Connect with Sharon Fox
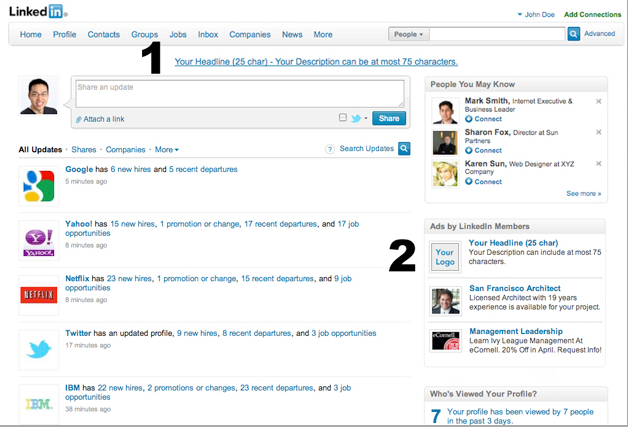Image resolution: width=629 pixels, height=427 pixels. point(487,150)
